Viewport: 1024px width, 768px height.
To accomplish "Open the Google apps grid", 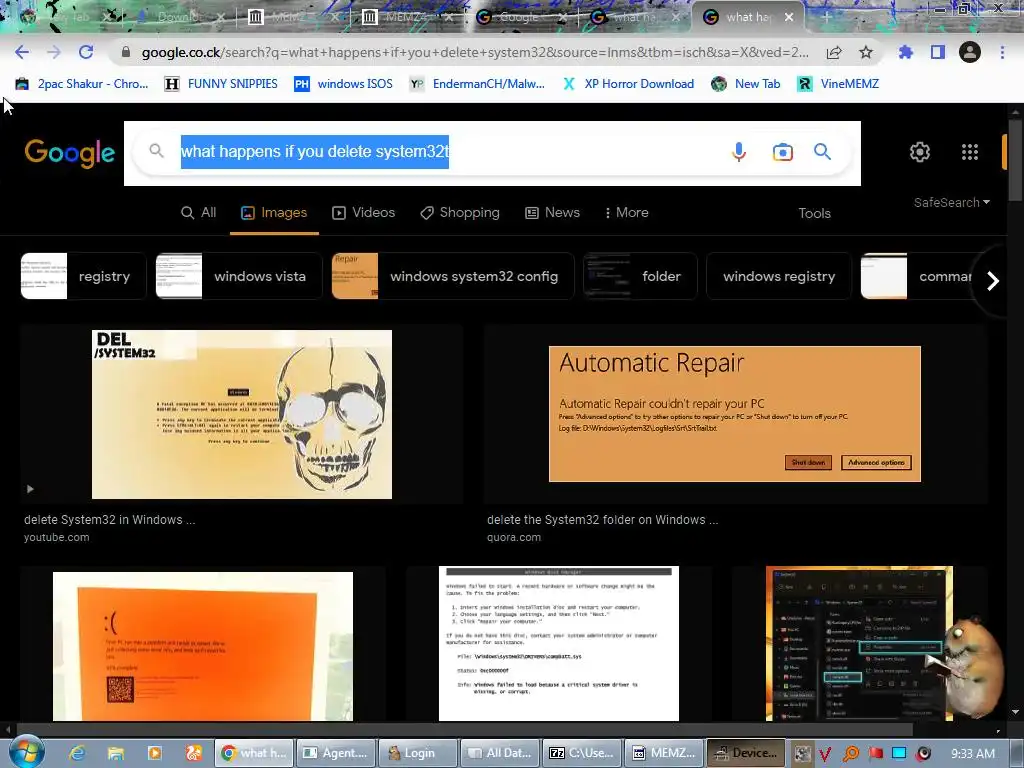I will [970, 152].
